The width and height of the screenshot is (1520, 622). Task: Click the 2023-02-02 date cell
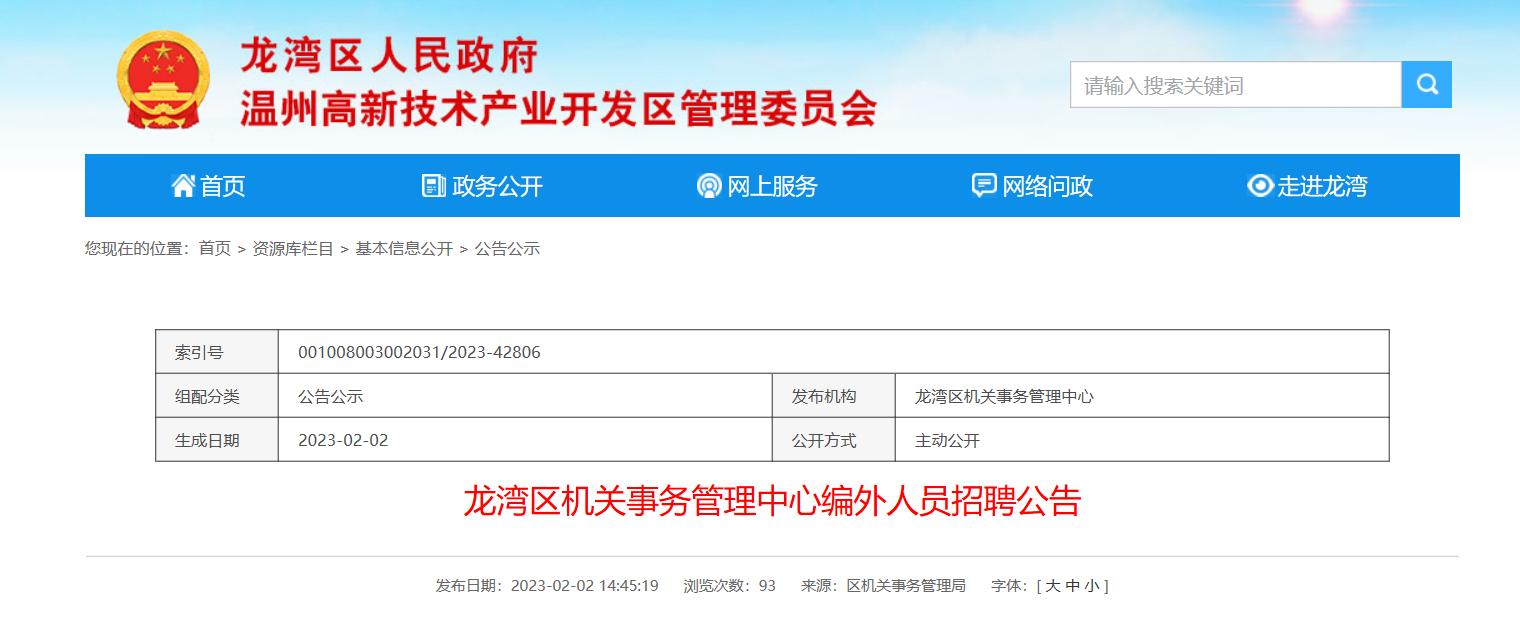coord(343,440)
